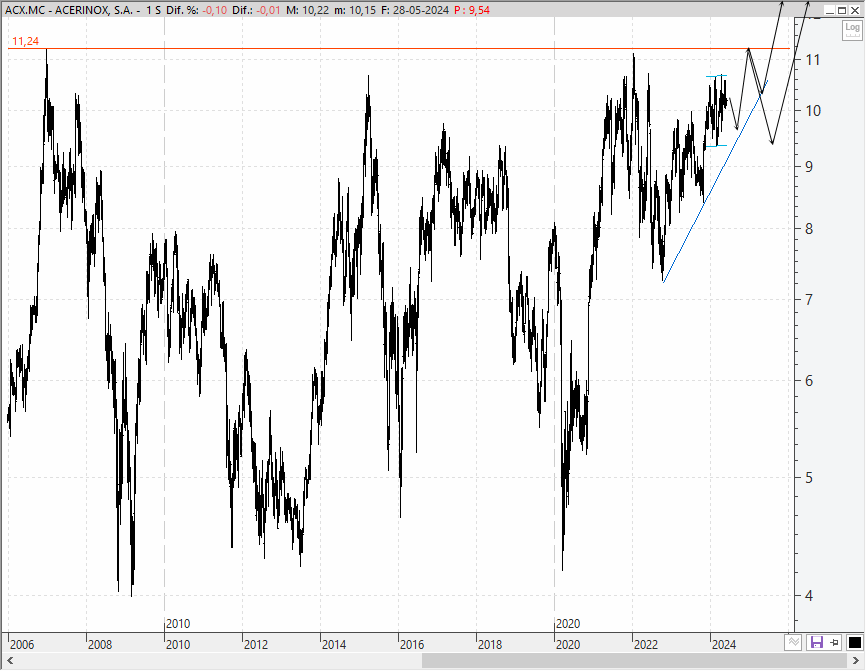Click the M: 10,22 maximum value
Screen dimensions: 866x671
(x=308, y=10)
